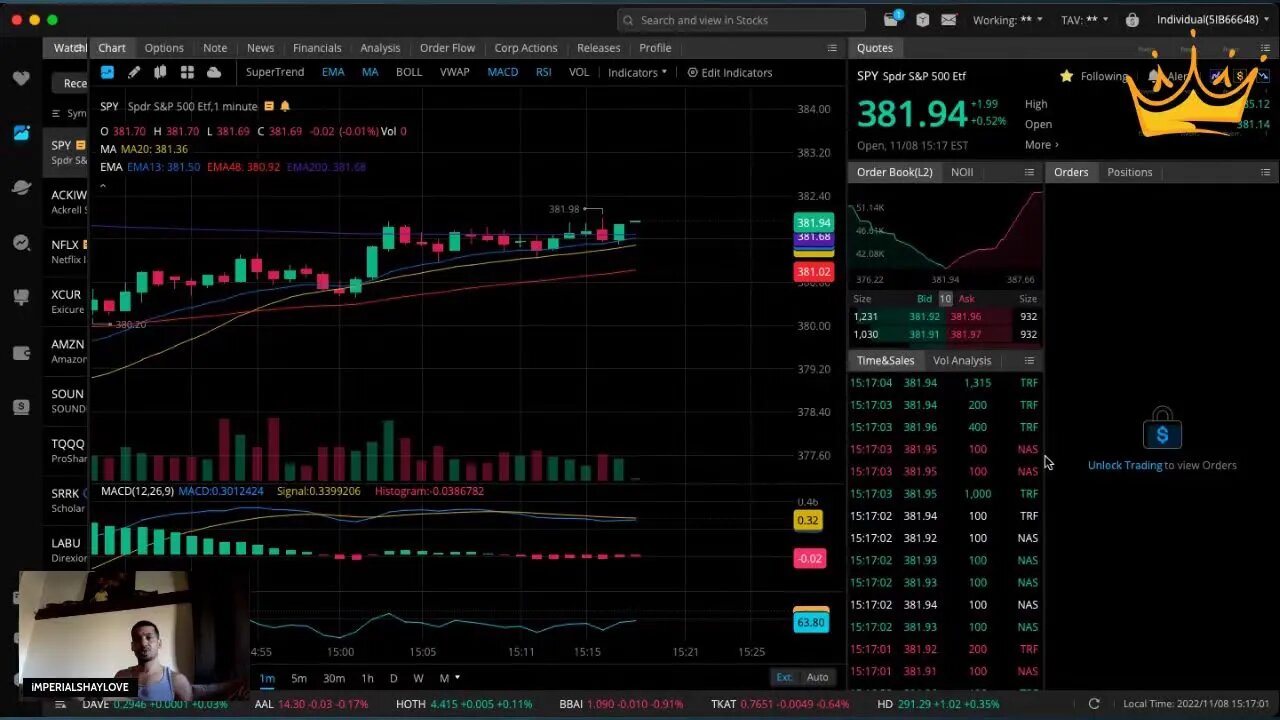Select the 5m timeframe
The image size is (1280, 720).
pyautogui.click(x=299, y=678)
